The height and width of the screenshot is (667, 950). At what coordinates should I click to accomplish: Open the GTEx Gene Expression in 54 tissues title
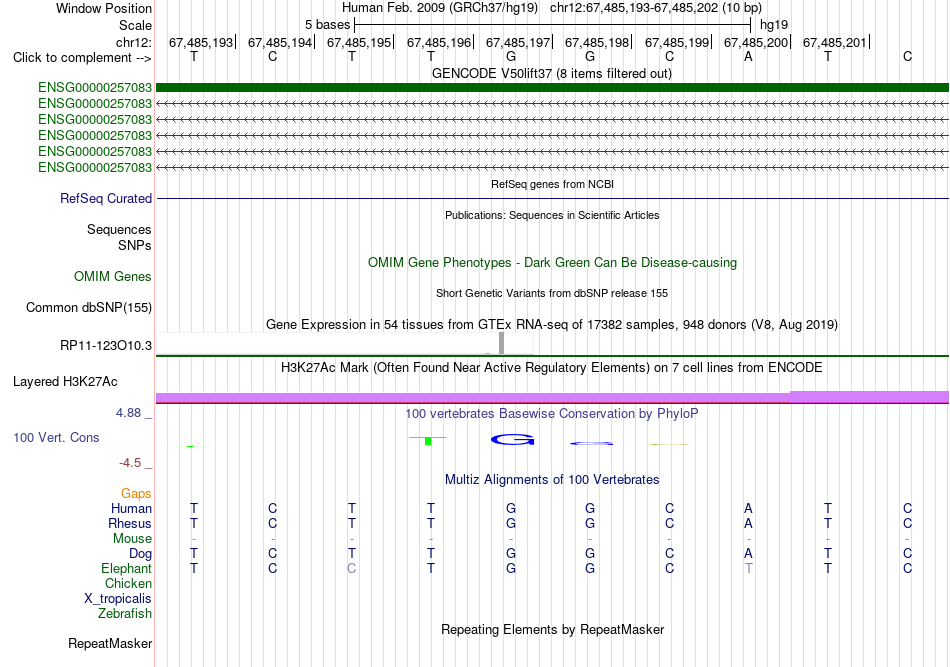(552, 325)
